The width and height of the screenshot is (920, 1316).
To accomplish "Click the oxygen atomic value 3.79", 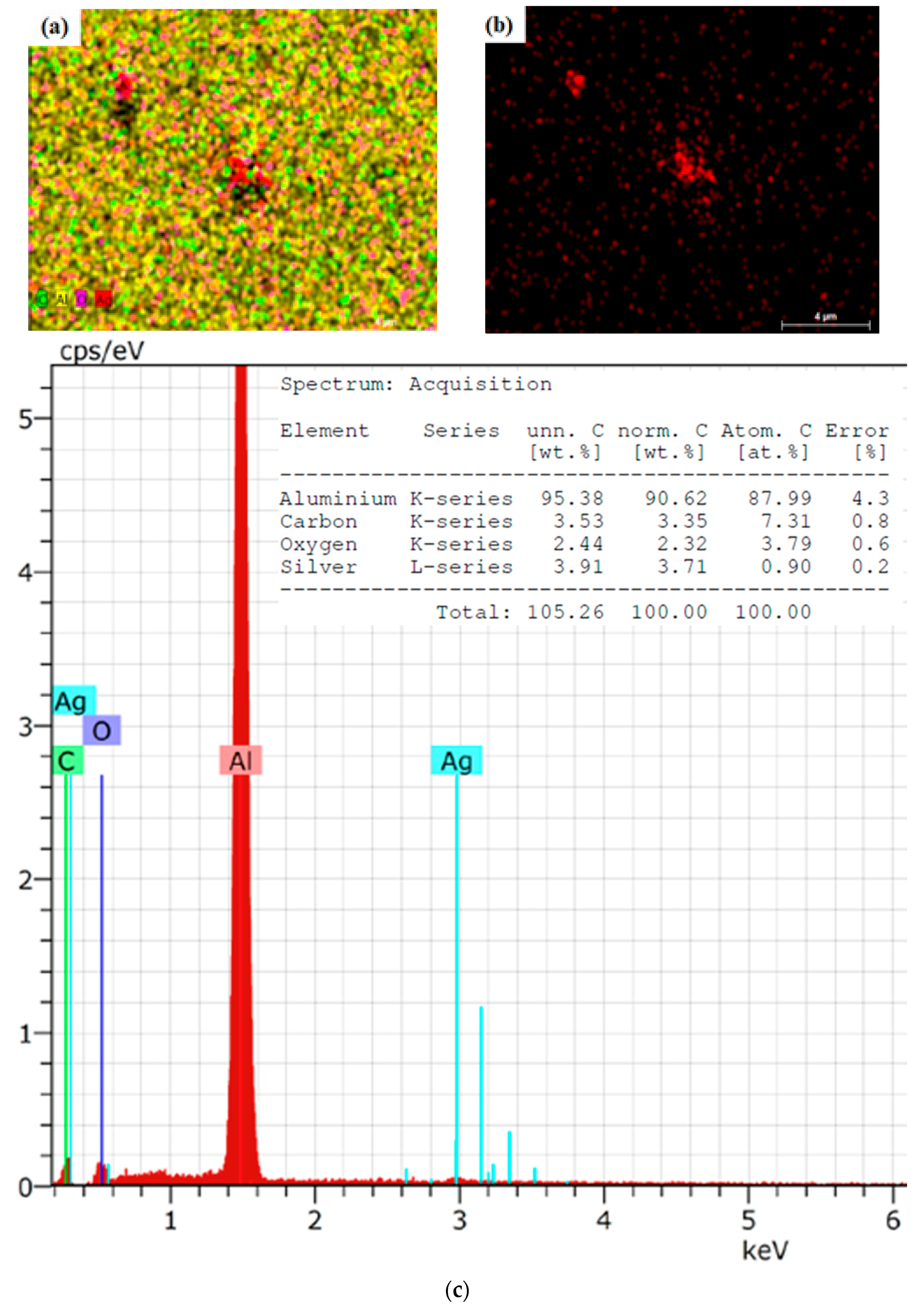I will tap(786, 544).
